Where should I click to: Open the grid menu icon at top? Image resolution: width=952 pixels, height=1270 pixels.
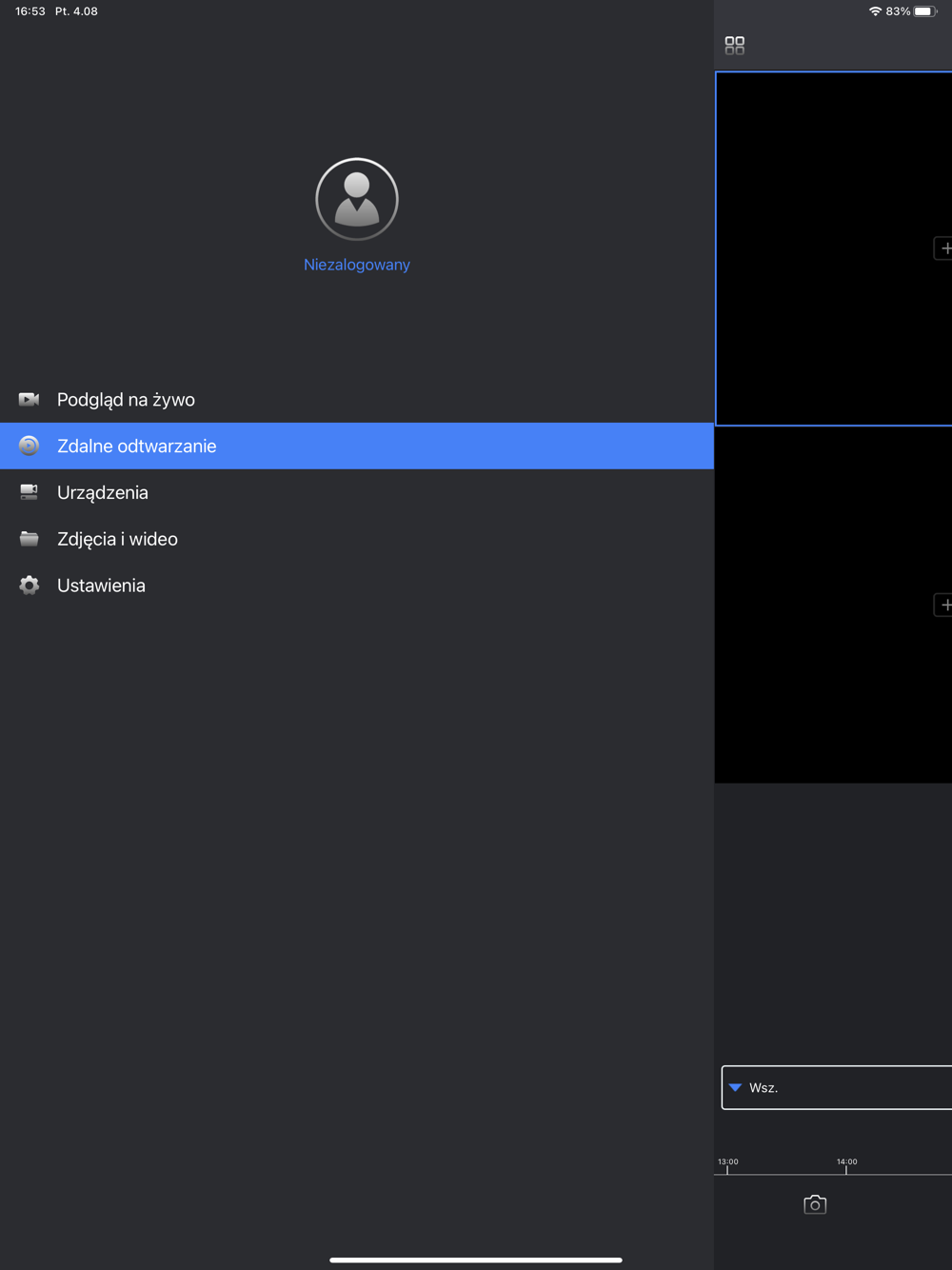point(735,46)
